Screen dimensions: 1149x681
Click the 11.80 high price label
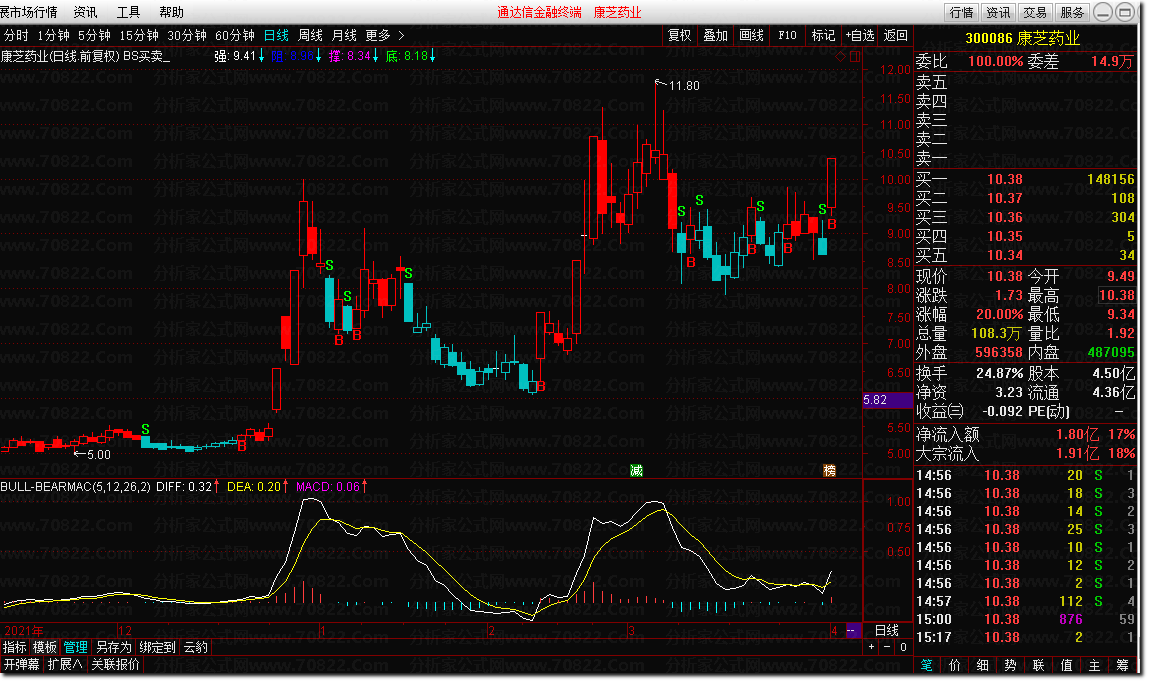tap(684, 86)
